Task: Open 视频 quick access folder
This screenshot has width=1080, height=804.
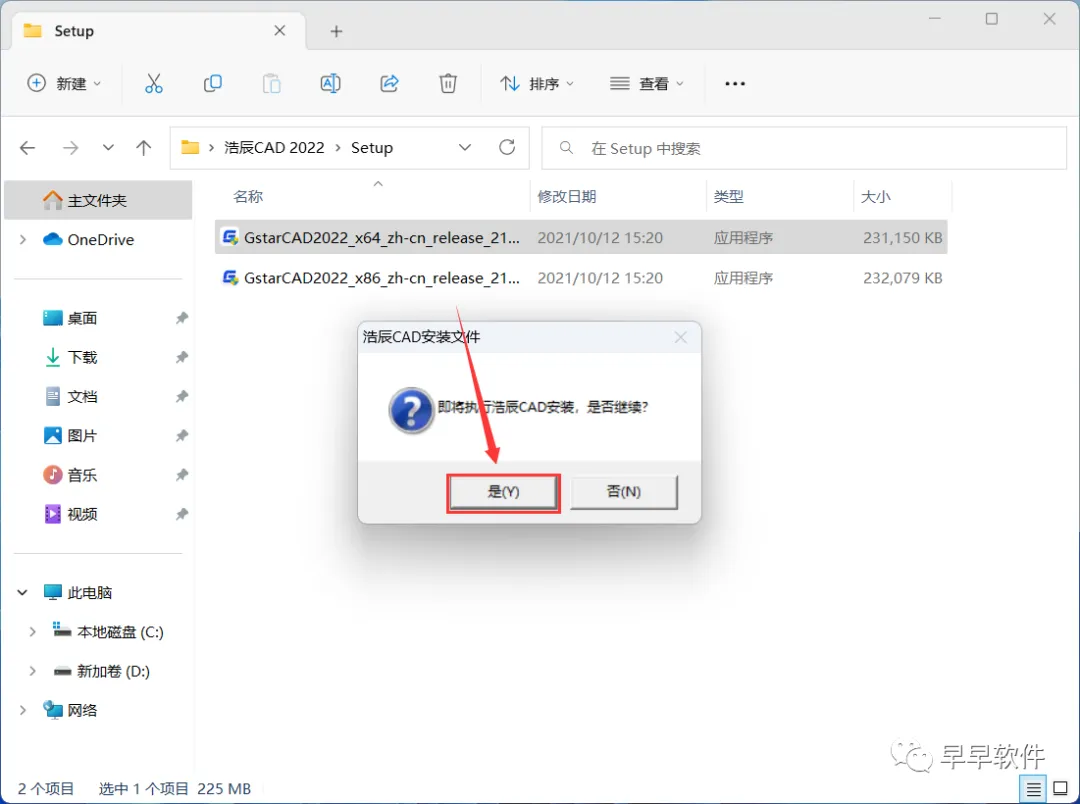Action: (x=70, y=515)
